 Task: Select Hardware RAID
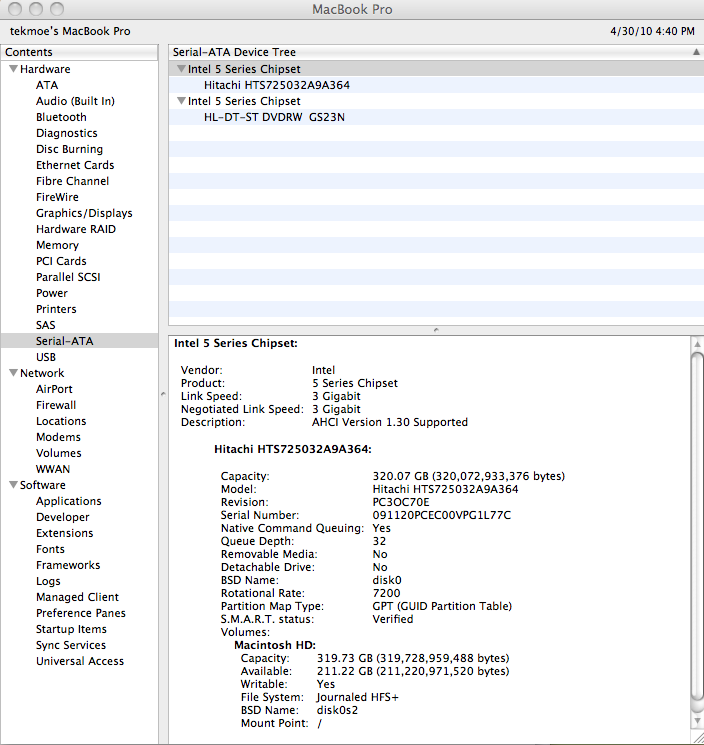point(76,229)
